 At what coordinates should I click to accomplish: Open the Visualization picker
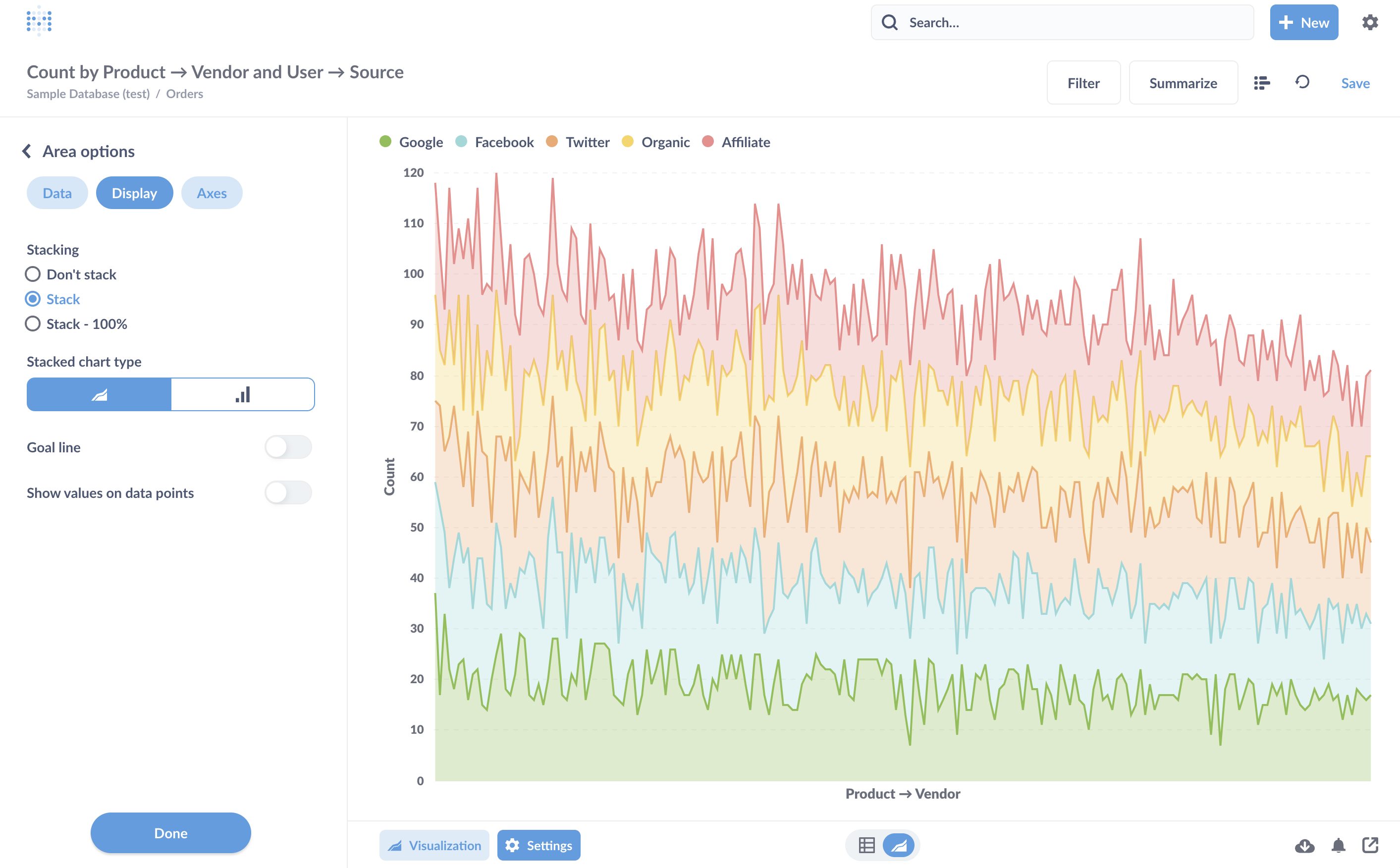[434, 845]
